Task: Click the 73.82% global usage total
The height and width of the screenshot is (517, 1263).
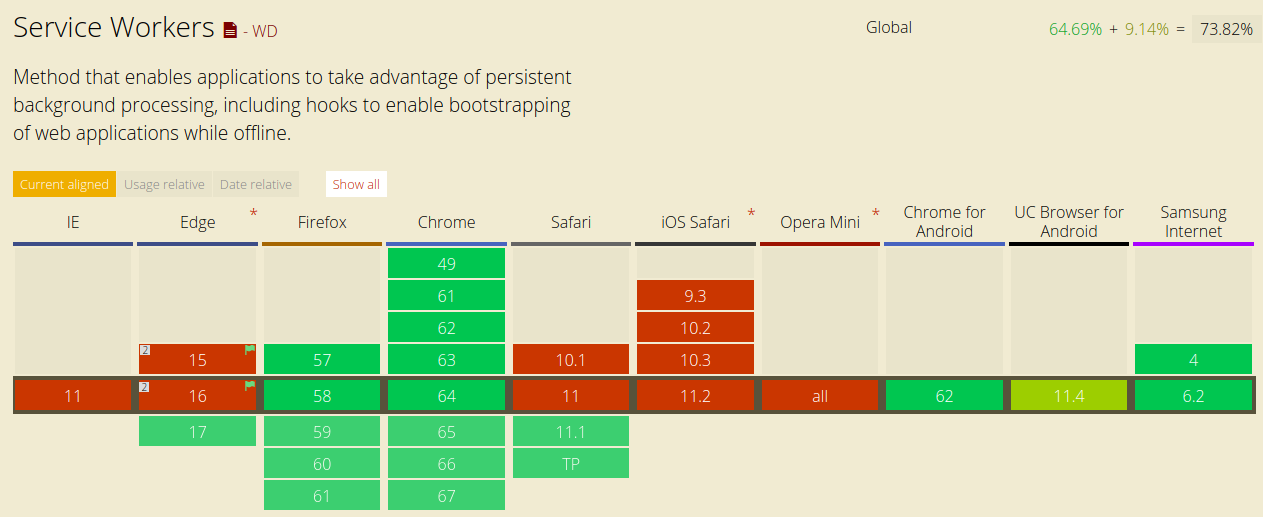Action: [x=1226, y=29]
